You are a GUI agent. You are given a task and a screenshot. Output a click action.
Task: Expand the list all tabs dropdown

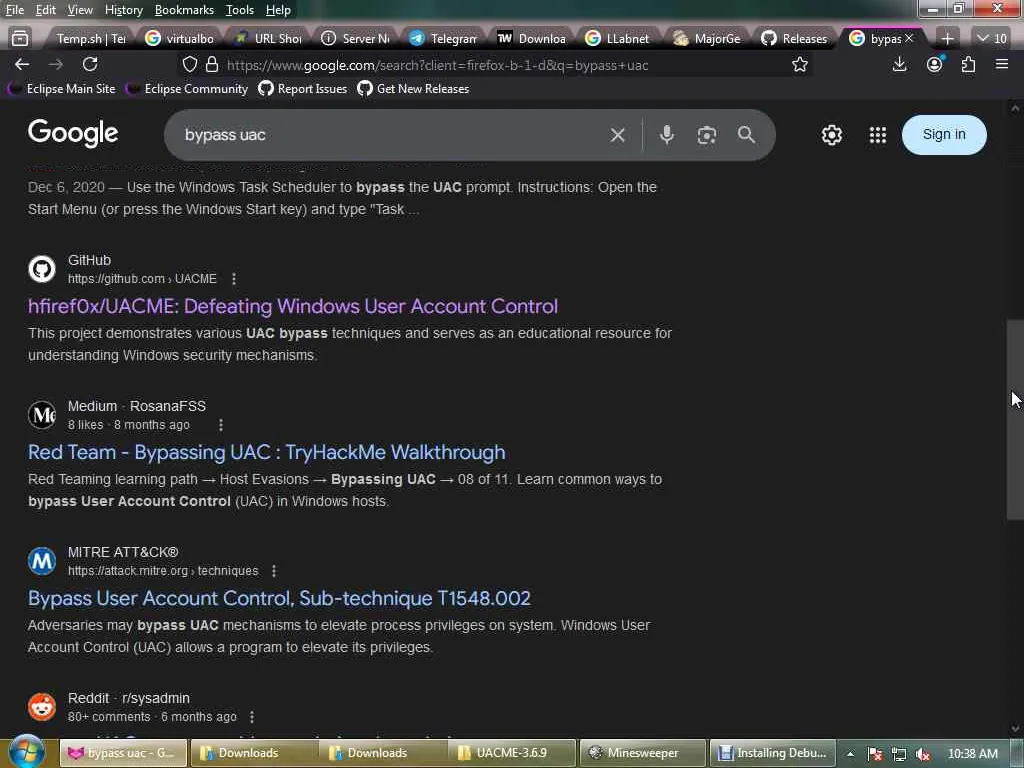991,39
